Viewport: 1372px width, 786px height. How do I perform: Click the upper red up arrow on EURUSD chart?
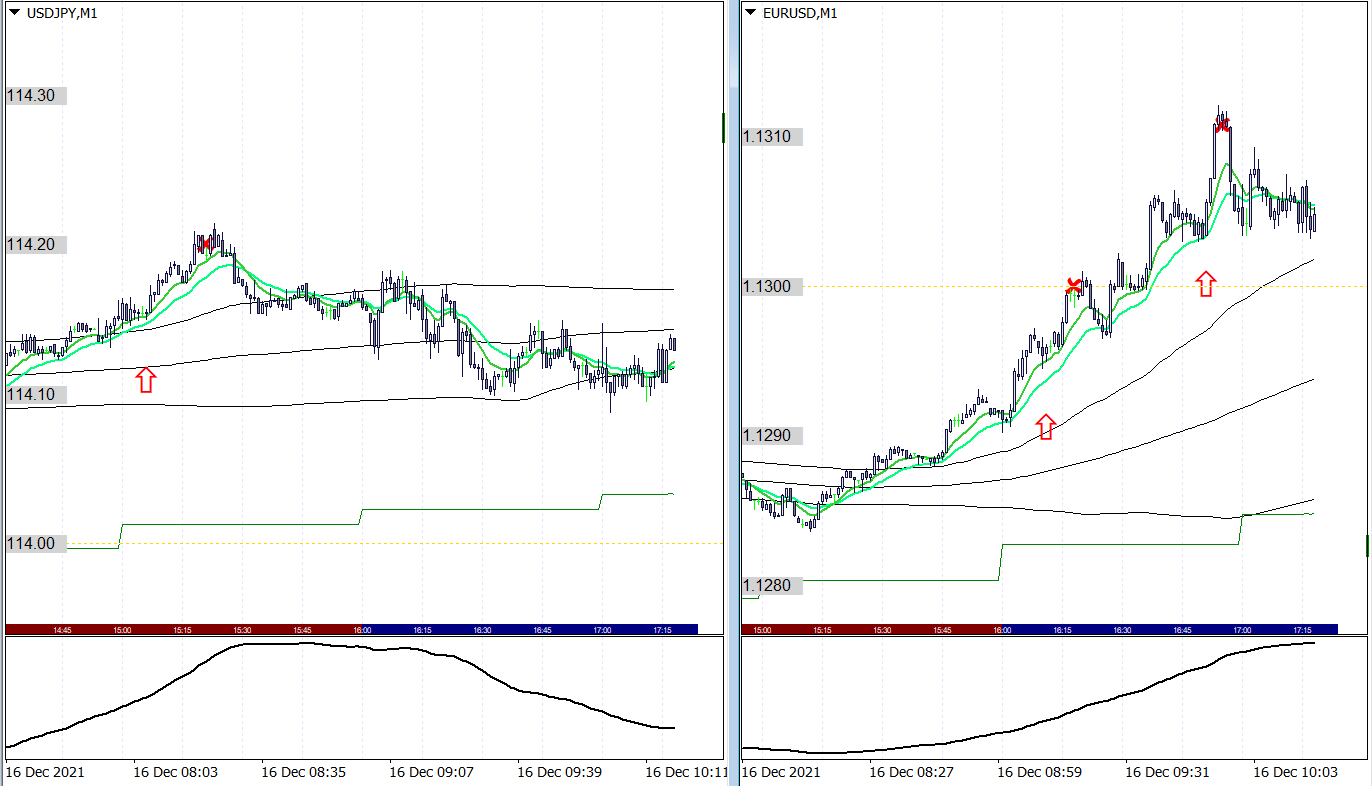[x=1206, y=283]
